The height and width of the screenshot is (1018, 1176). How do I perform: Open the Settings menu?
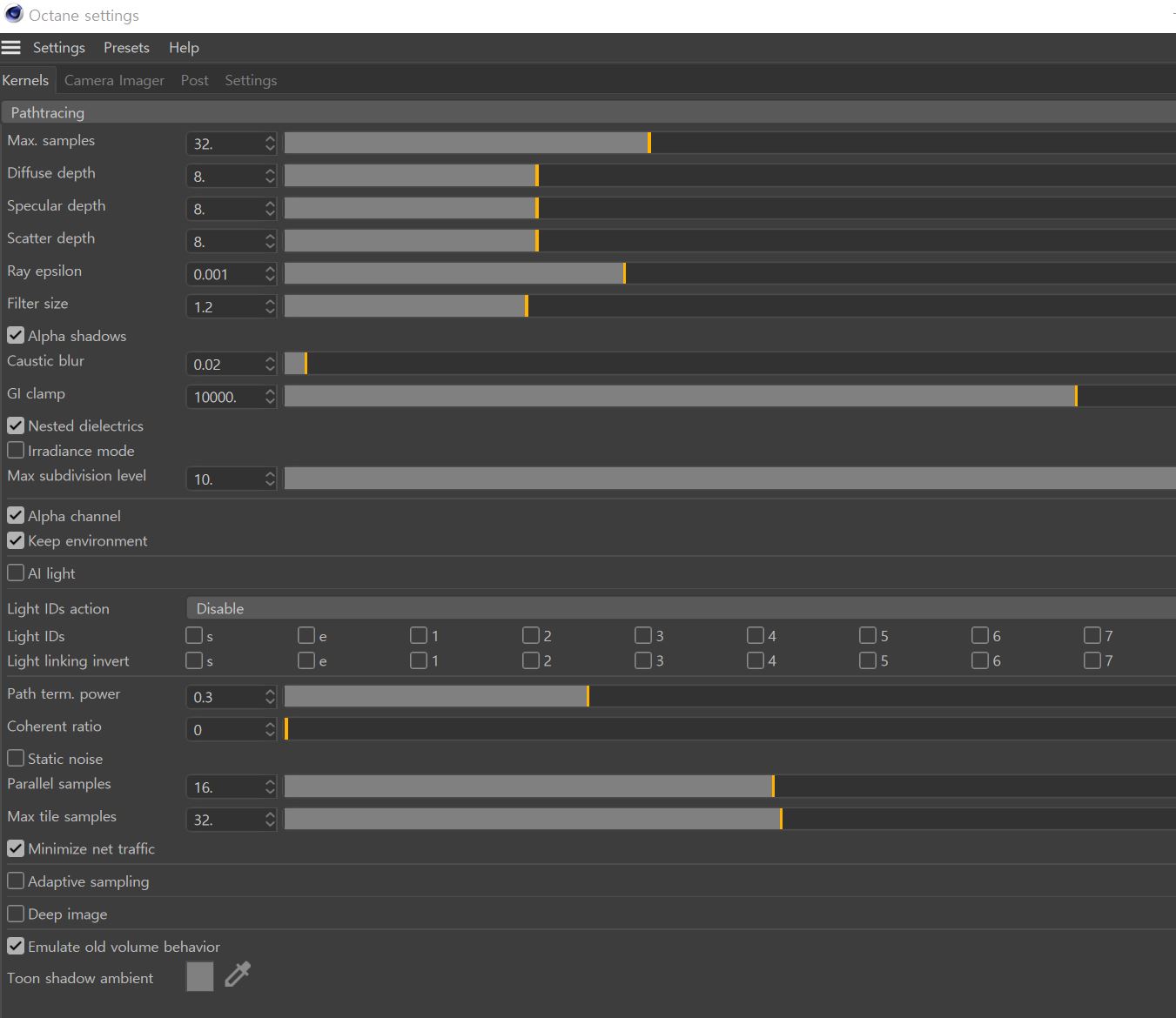tap(59, 48)
